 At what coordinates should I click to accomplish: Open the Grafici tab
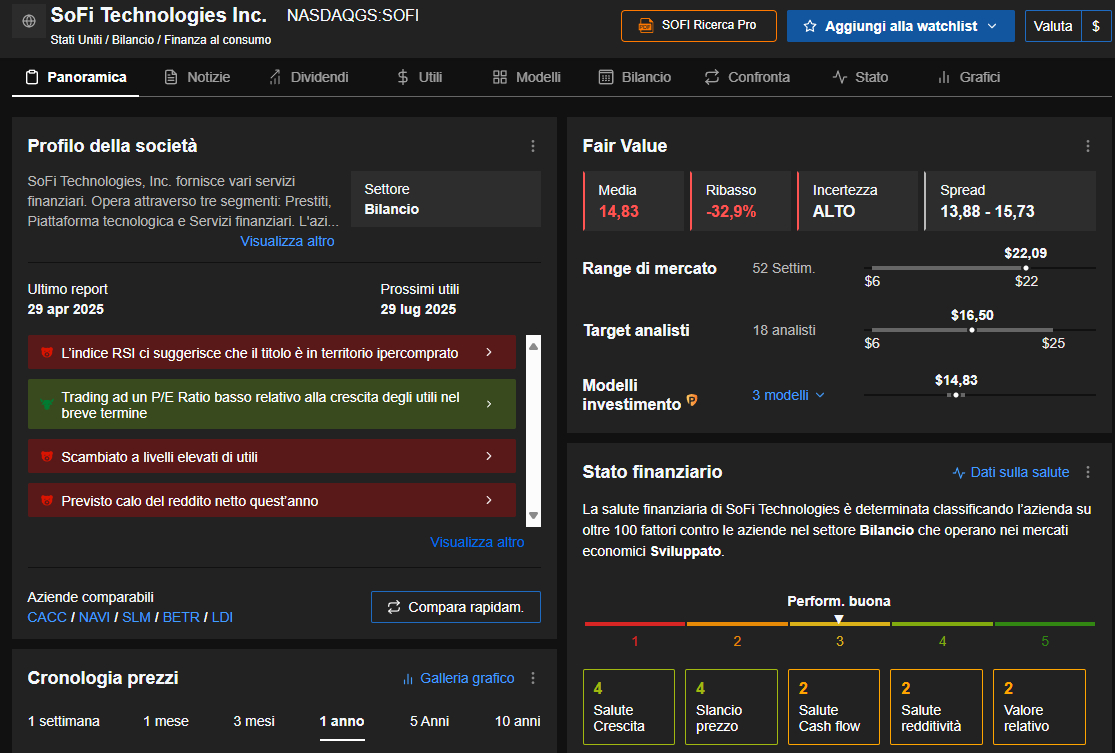969,77
